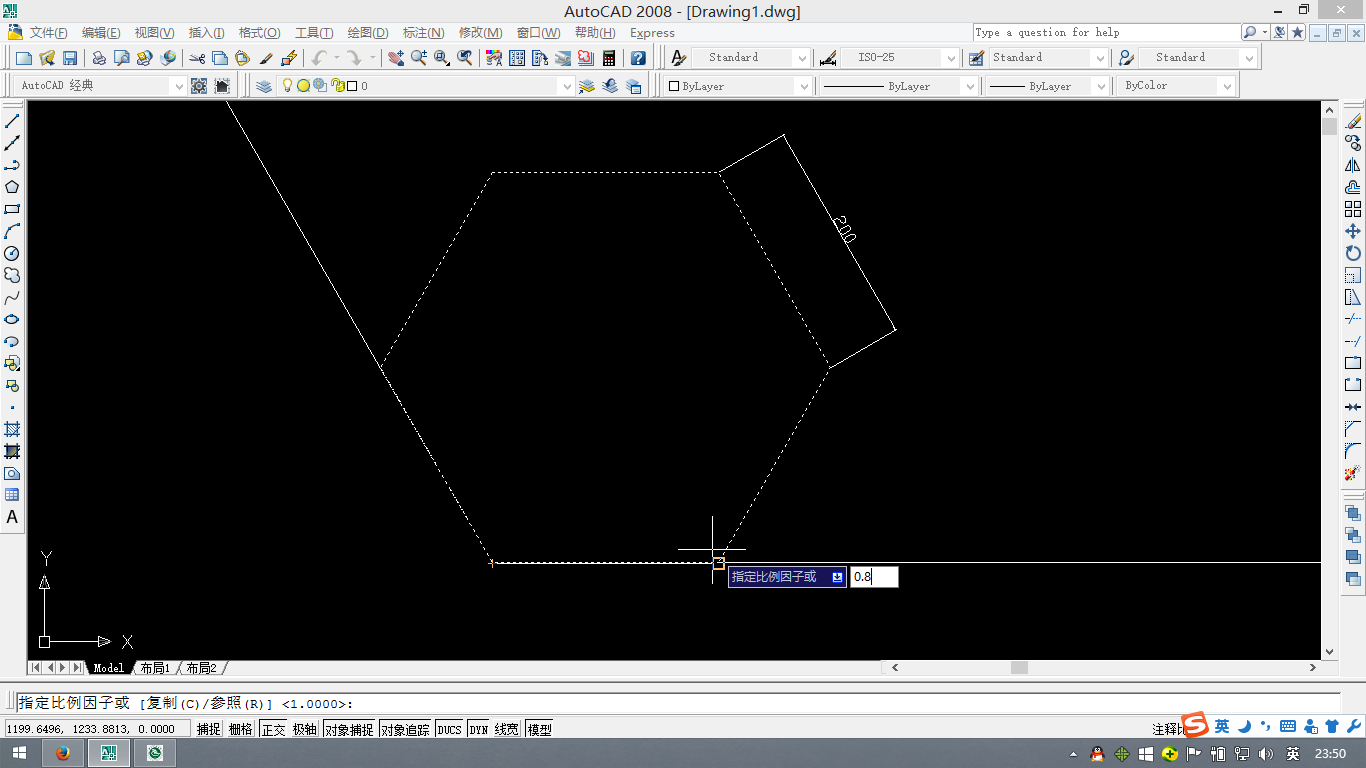Click the help question search field
Image resolution: width=1366 pixels, height=768 pixels.
pos(1106,32)
